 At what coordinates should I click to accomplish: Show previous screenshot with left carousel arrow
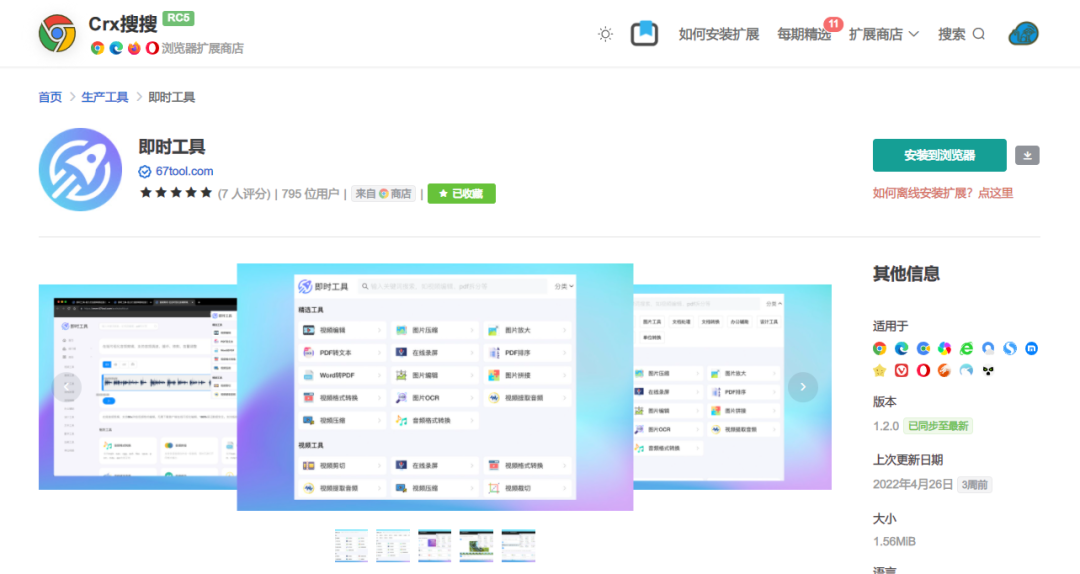pos(67,387)
